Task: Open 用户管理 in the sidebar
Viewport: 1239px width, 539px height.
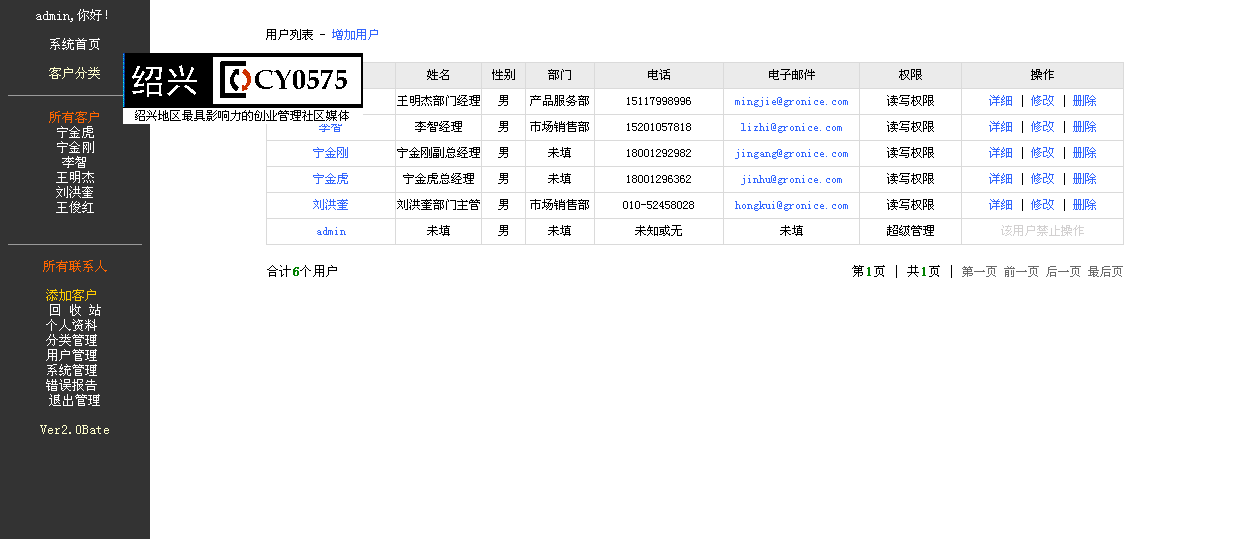Action: click(71, 355)
